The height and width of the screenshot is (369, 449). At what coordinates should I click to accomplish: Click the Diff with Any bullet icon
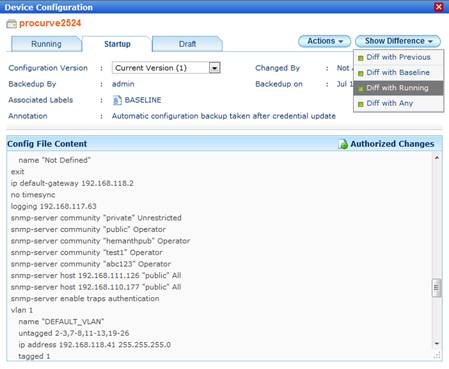(360, 104)
